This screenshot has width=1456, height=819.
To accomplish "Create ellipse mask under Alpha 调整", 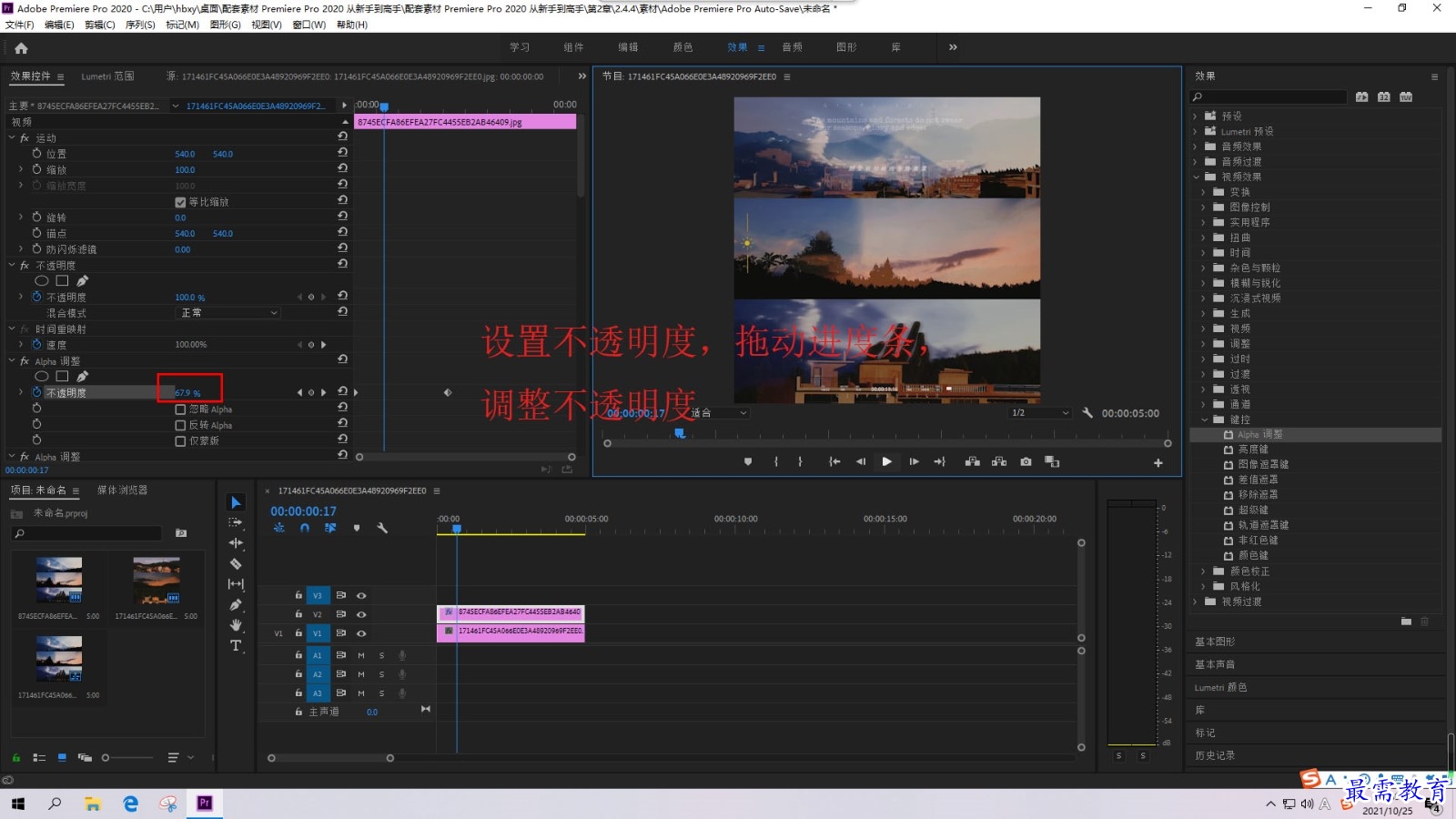I will pos(42,376).
